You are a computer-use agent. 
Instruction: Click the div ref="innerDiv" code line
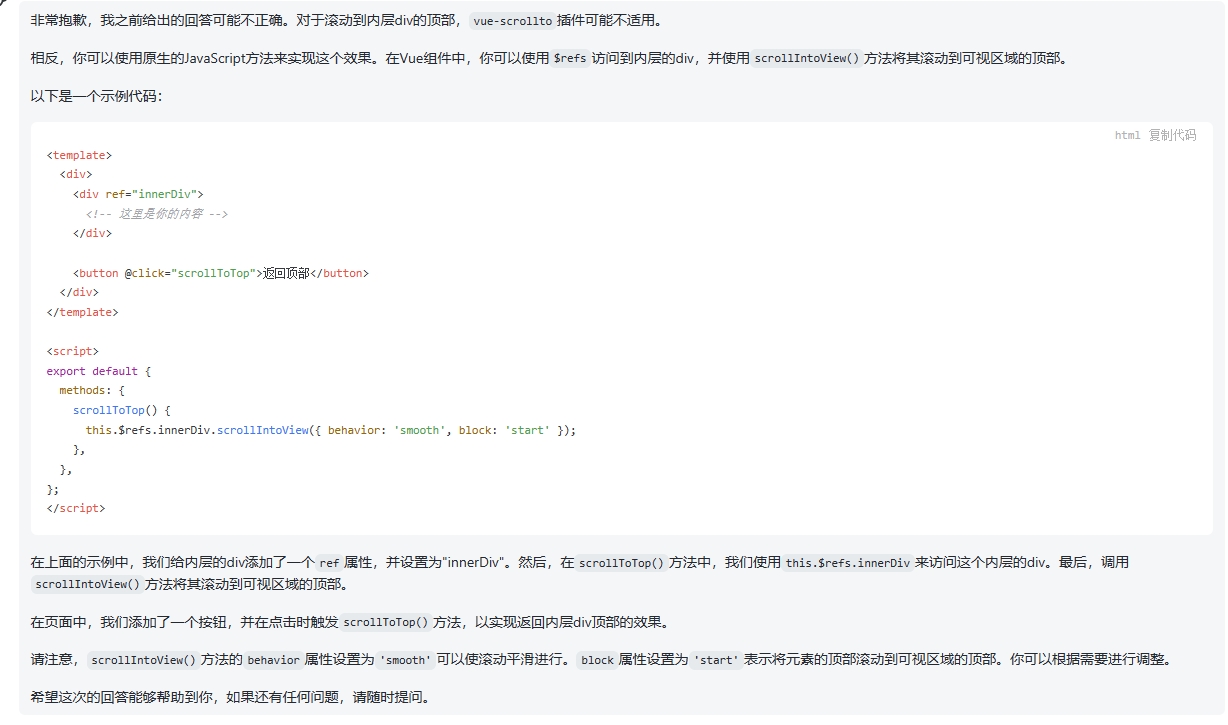(x=138, y=194)
